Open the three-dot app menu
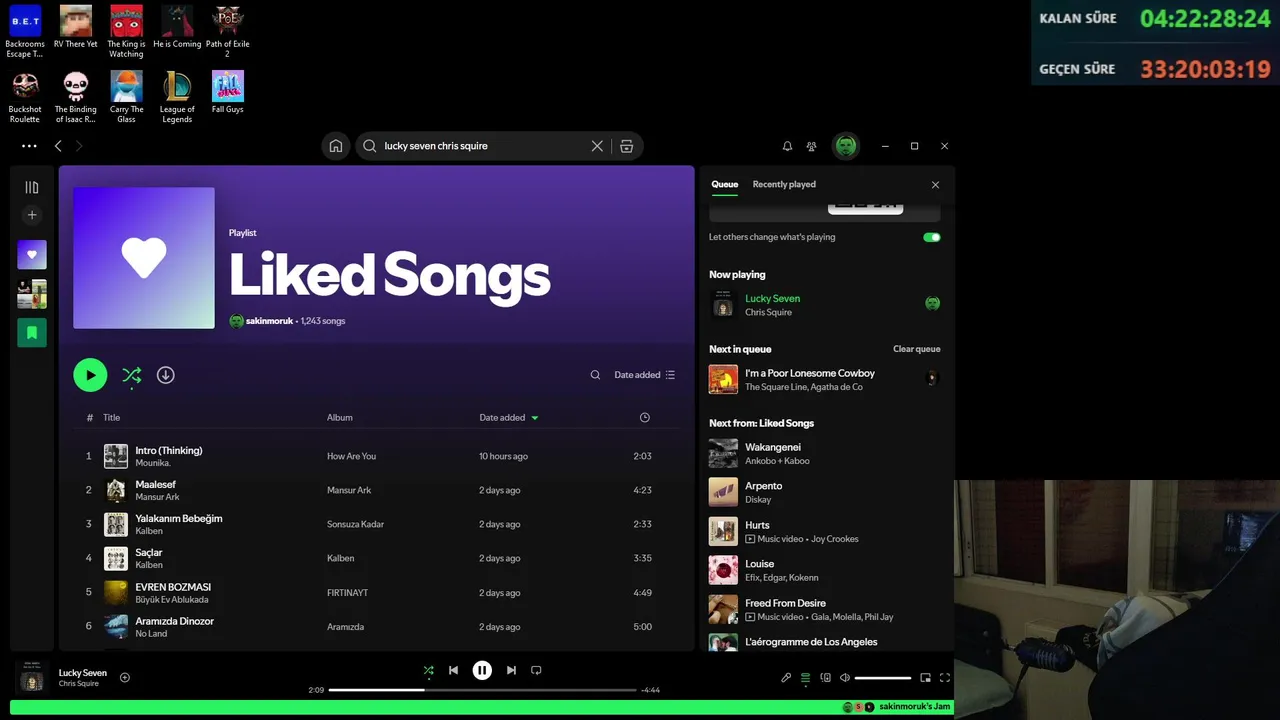 (x=29, y=146)
